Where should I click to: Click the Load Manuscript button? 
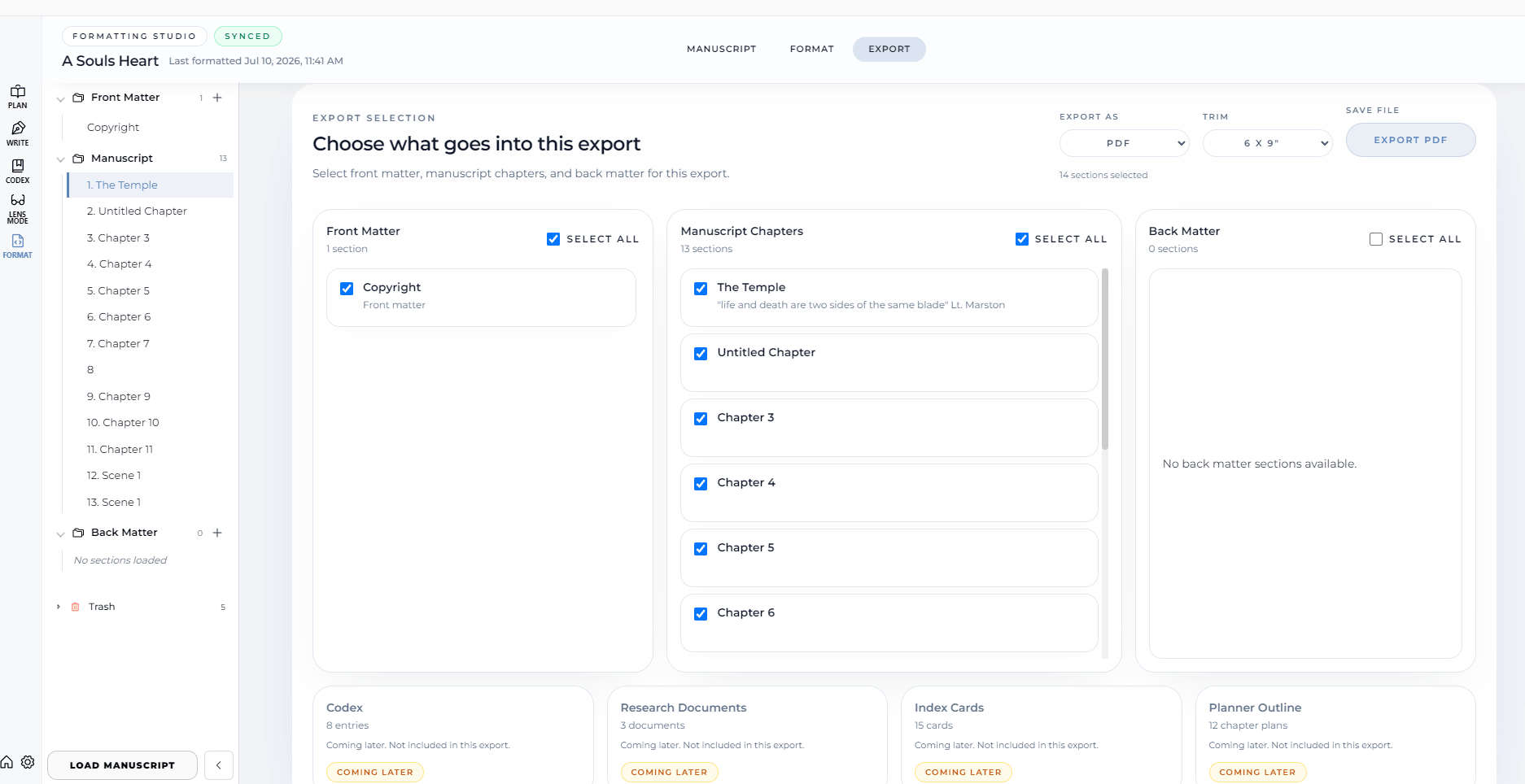(122, 765)
